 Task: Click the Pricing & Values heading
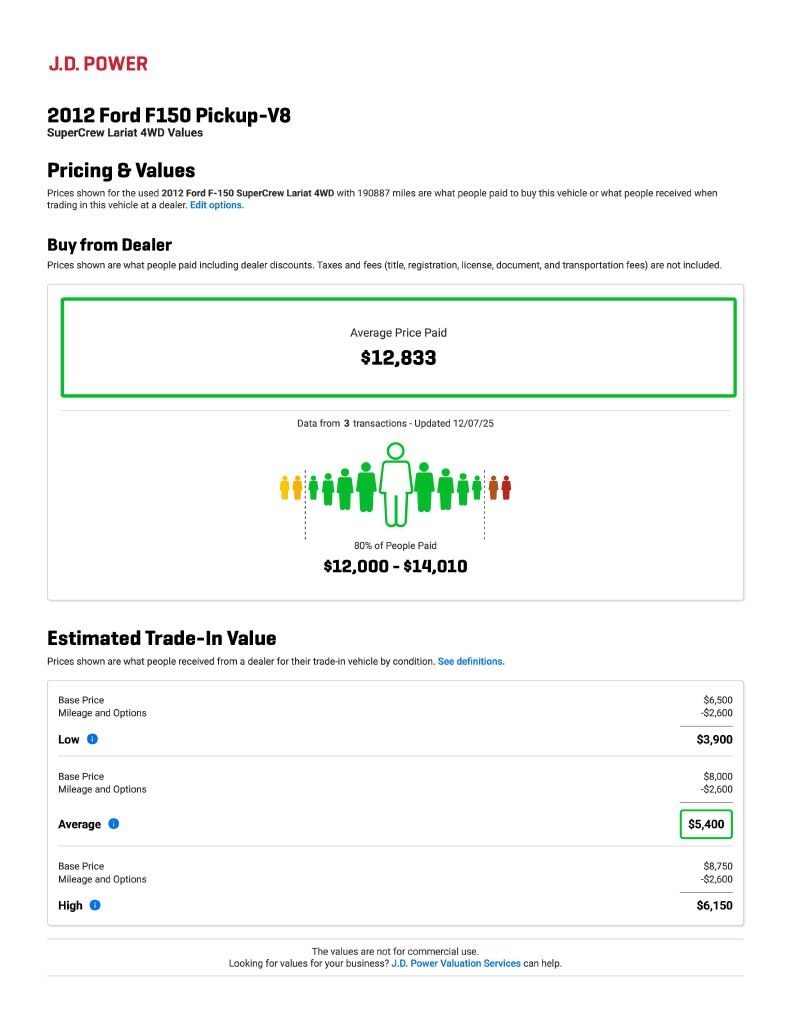click(x=121, y=170)
